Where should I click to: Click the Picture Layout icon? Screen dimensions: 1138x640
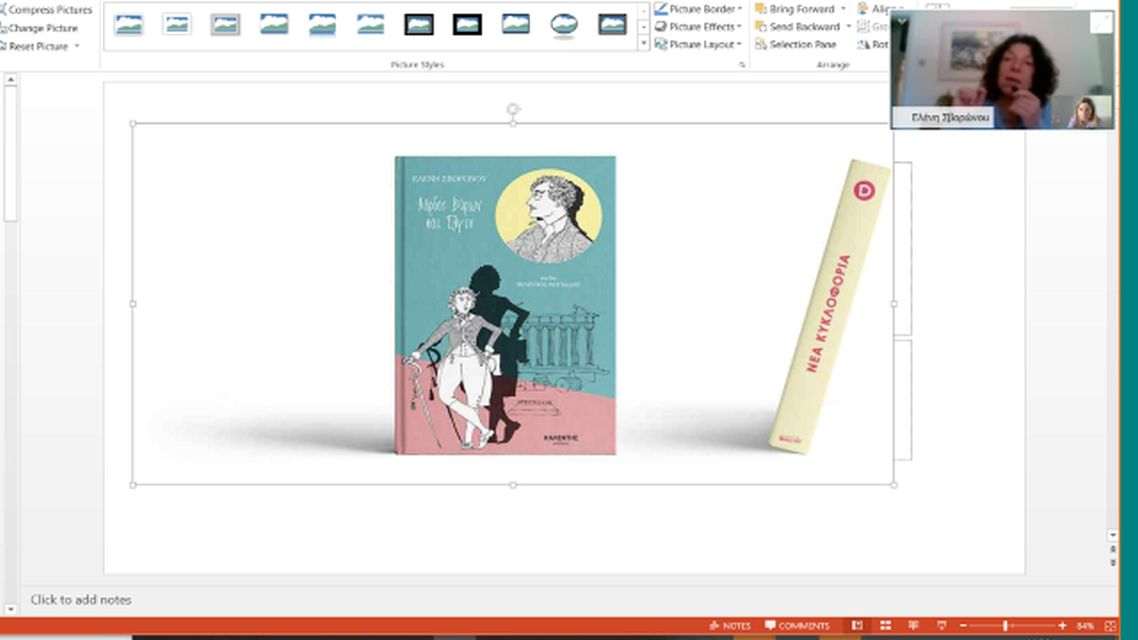(660, 44)
